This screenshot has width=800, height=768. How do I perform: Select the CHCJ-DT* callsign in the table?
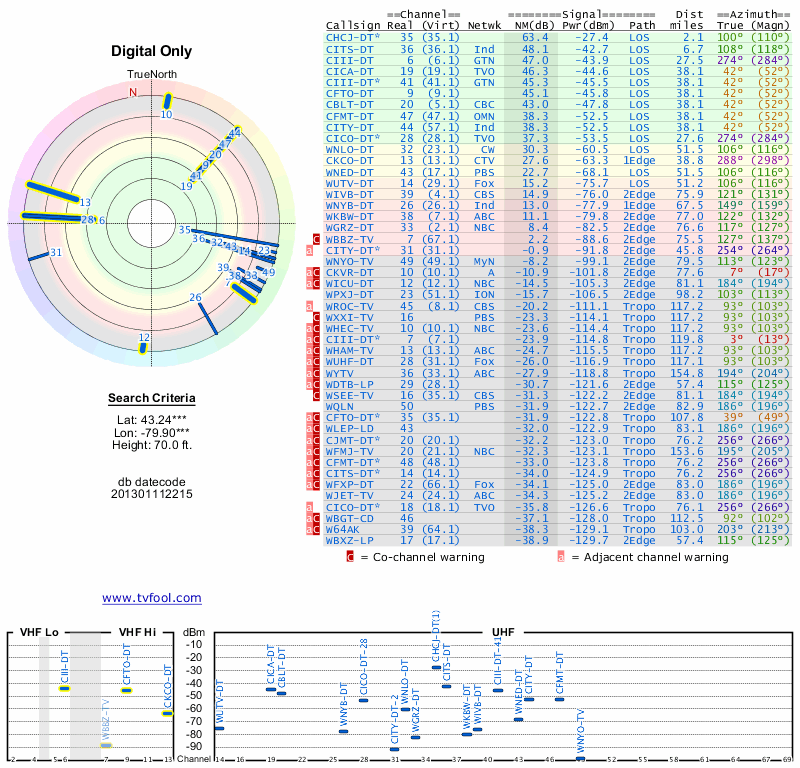pos(352,36)
